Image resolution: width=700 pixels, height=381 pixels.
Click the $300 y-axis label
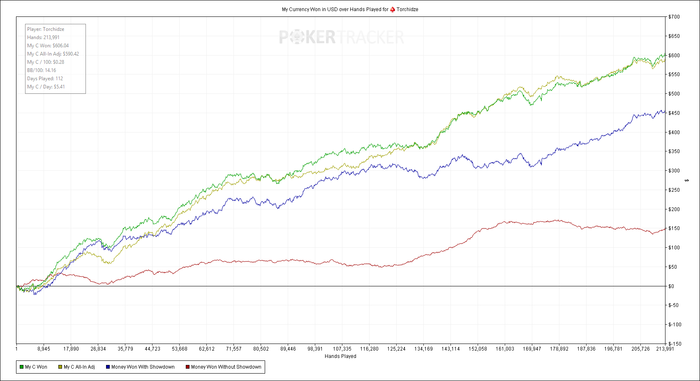coord(674,171)
